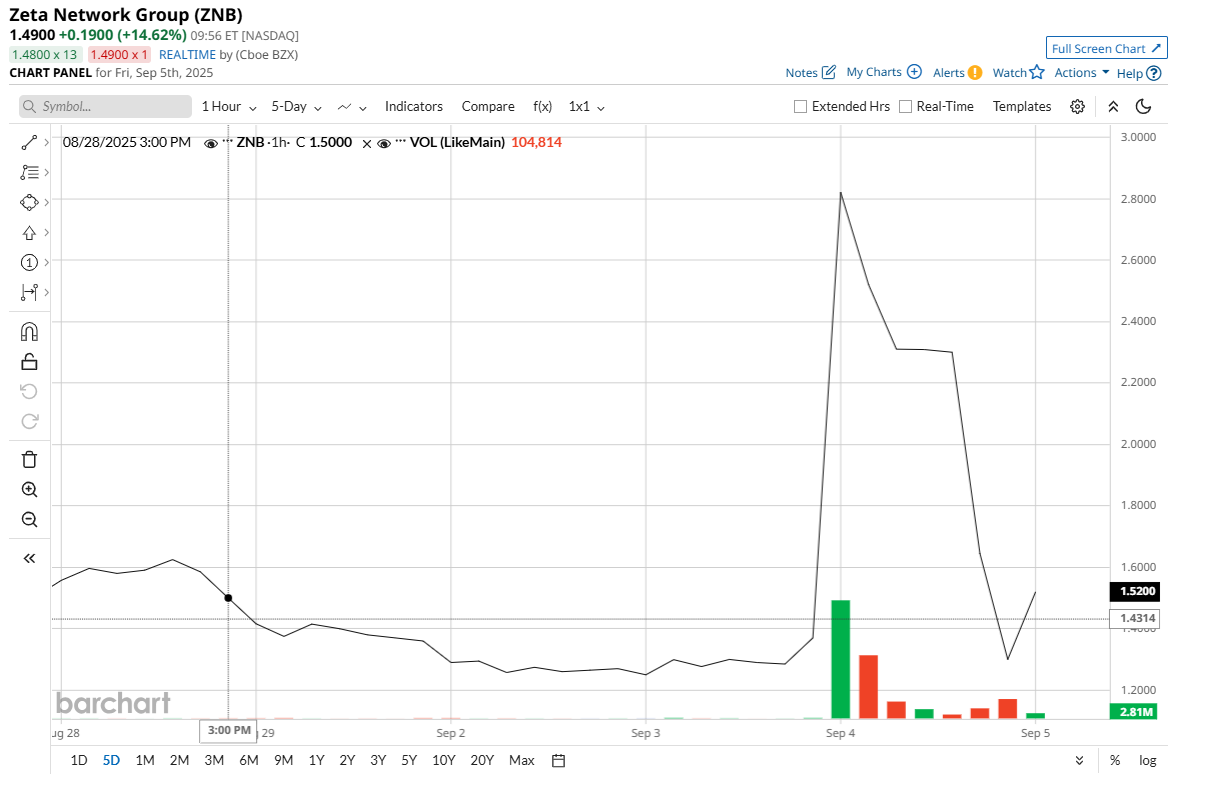Open chart settings gear
This screenshot has width=1207, height=793.
pos(1077,106)
